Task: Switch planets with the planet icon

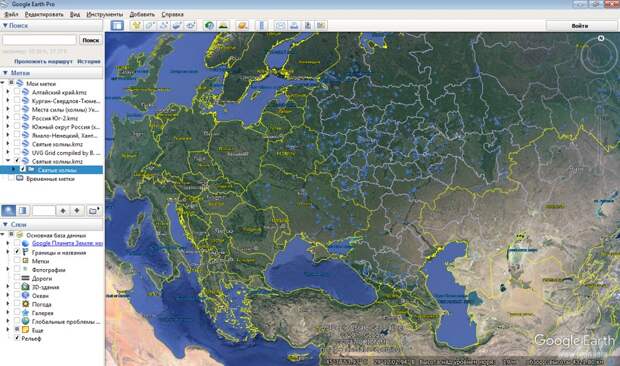Action: [242, 26]
